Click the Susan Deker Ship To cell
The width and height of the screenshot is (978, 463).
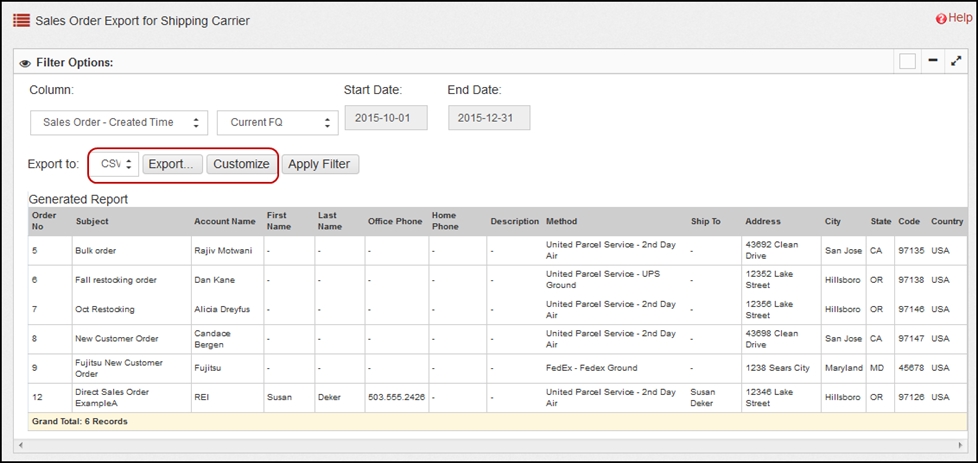(x=704, y=397)
